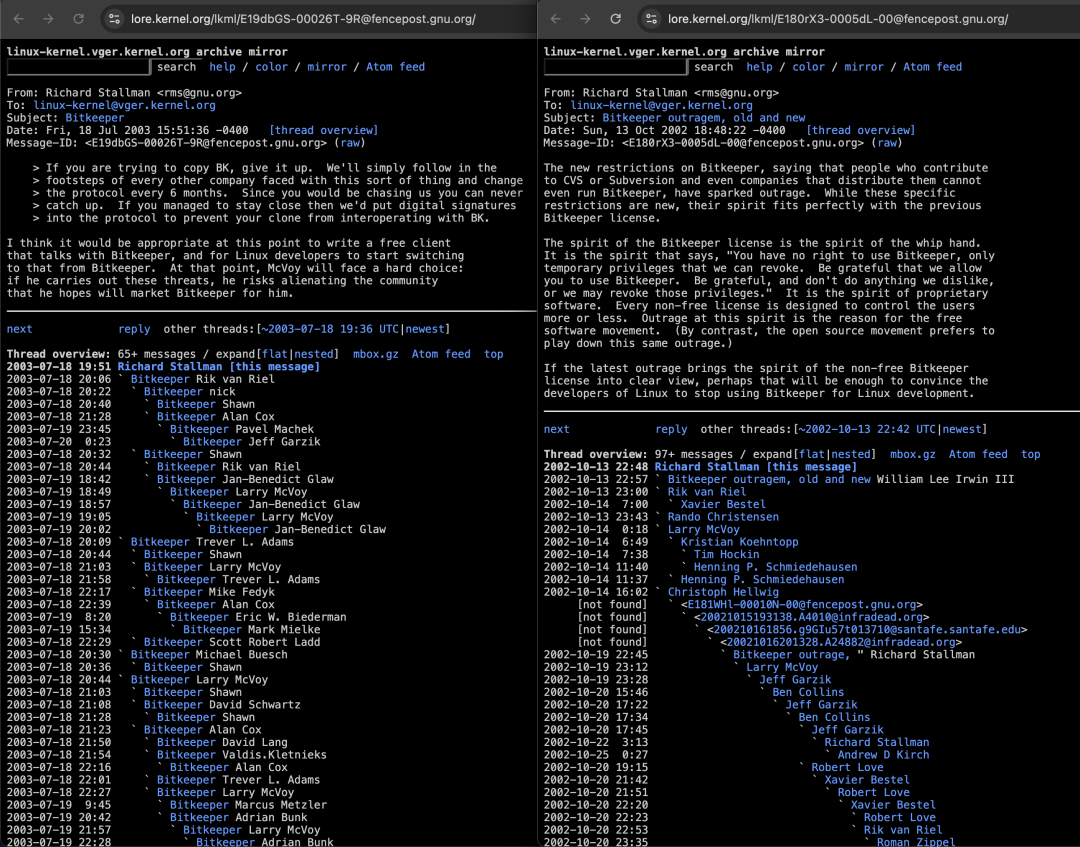The height and width of the screenshot is (847, 1080).
Task: Click the archive search text box in right window
Action: (x=615, y=67)
